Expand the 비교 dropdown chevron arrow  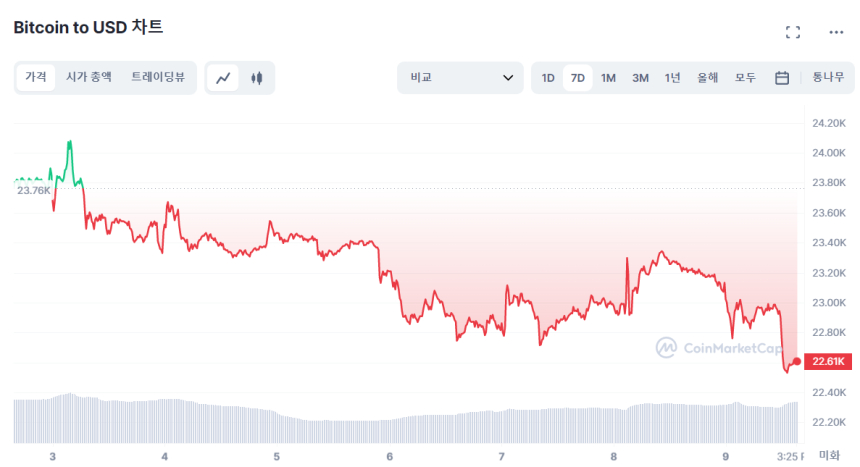tap(508, 78)
